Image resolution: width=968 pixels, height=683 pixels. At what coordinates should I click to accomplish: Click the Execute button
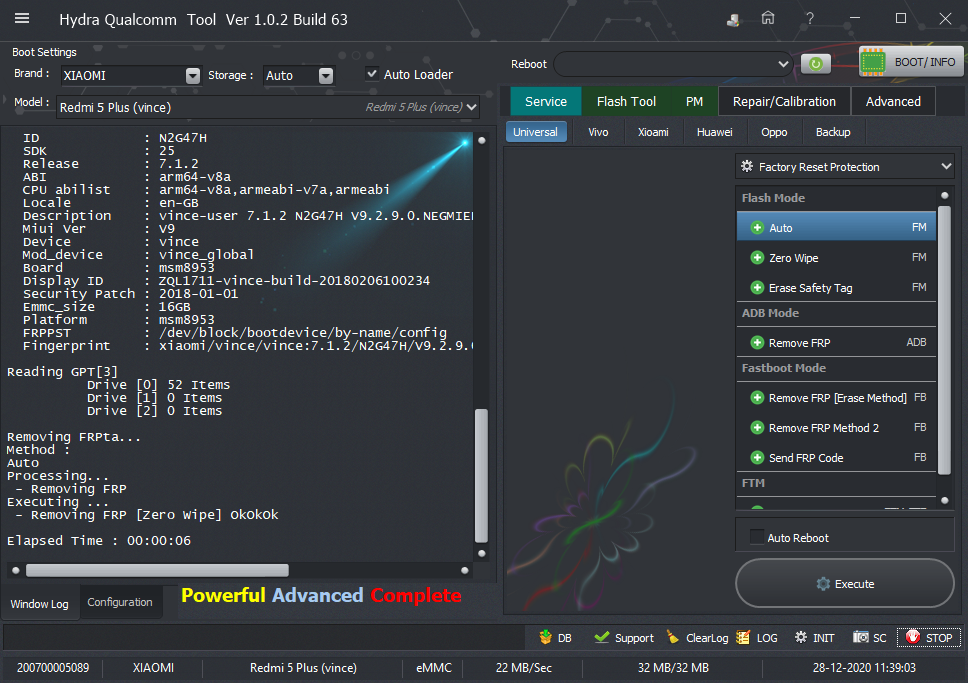coord(845,584)
